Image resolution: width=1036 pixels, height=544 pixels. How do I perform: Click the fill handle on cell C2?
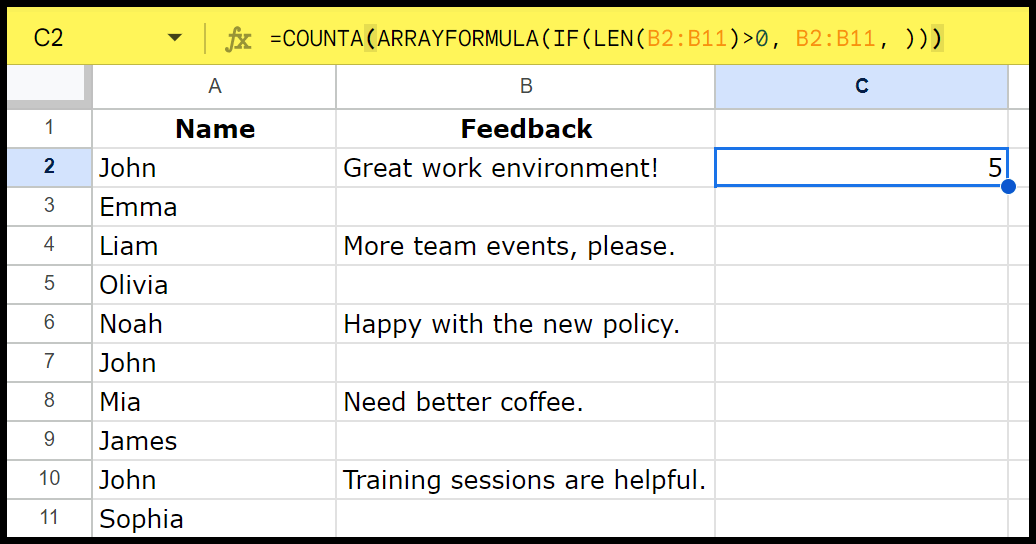tap(1008, 186)
